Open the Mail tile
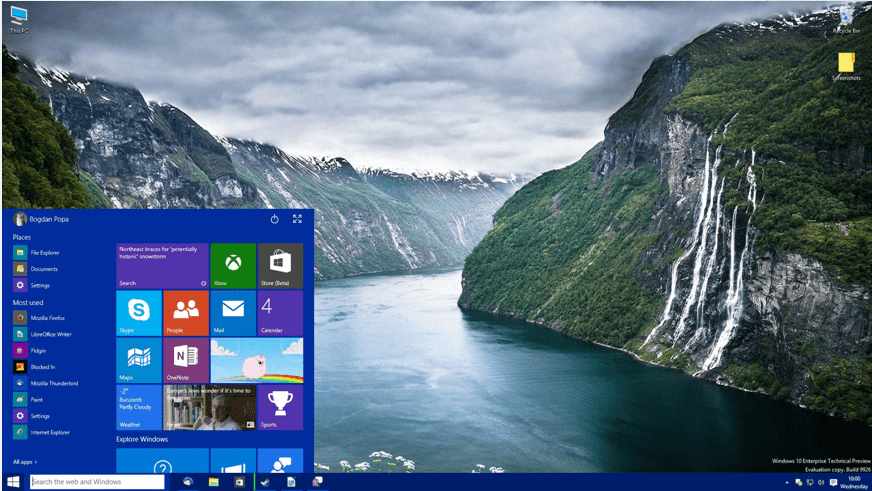Viewport: 872px width, 491px height. click(233, 313)
